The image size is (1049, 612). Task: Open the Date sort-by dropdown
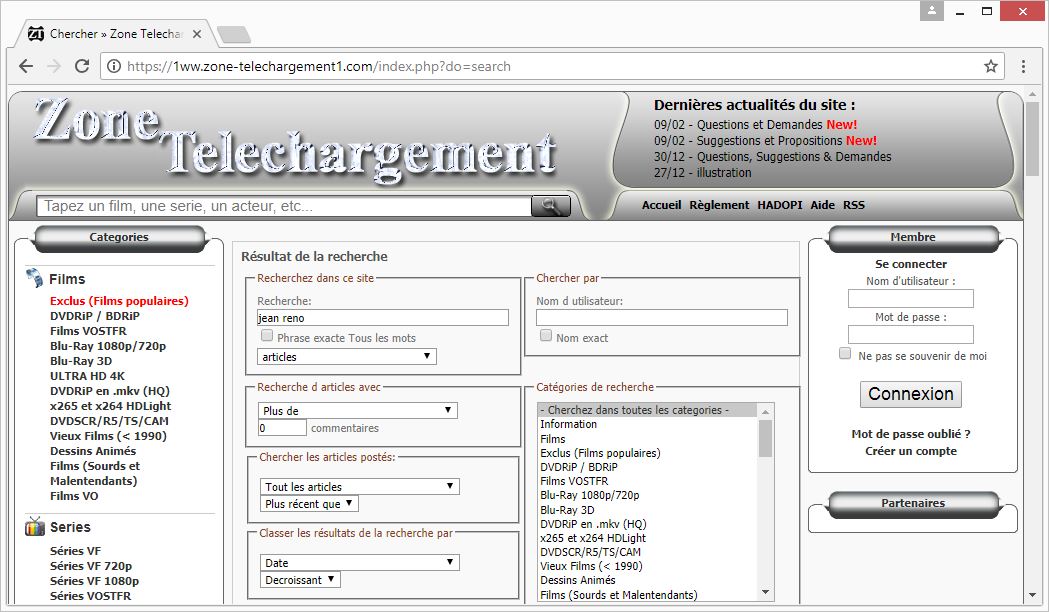pos(359,563)
